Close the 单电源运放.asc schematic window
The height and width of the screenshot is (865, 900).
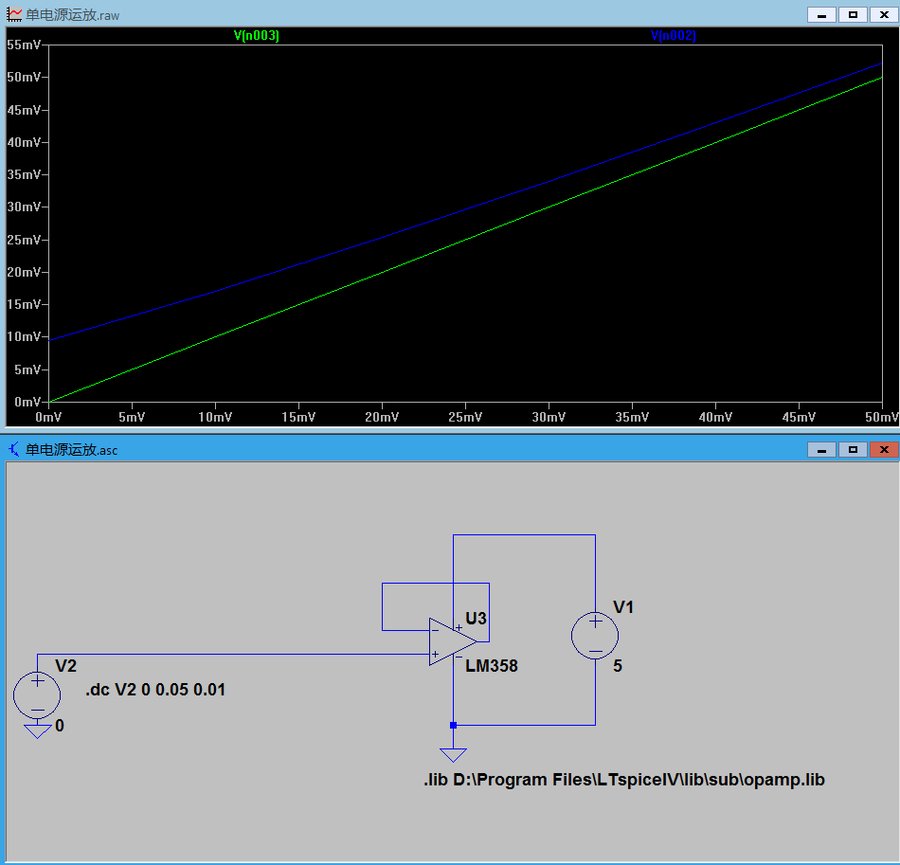tap(883, 449)
